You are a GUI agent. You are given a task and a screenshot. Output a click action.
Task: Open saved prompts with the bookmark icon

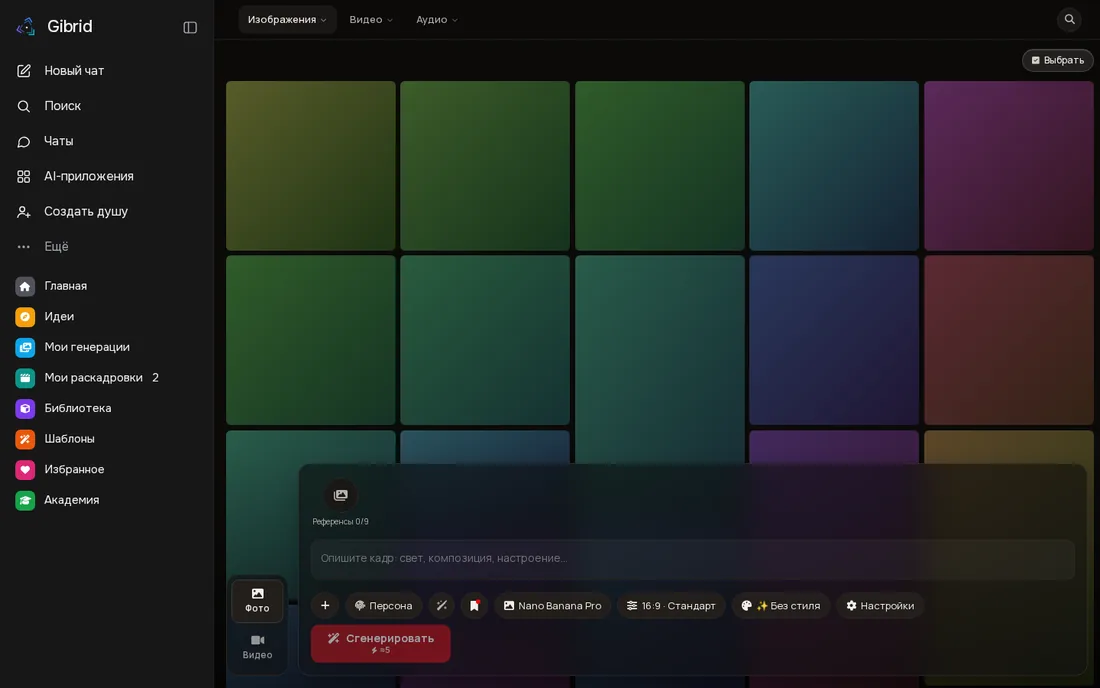[x=474, y=605]
